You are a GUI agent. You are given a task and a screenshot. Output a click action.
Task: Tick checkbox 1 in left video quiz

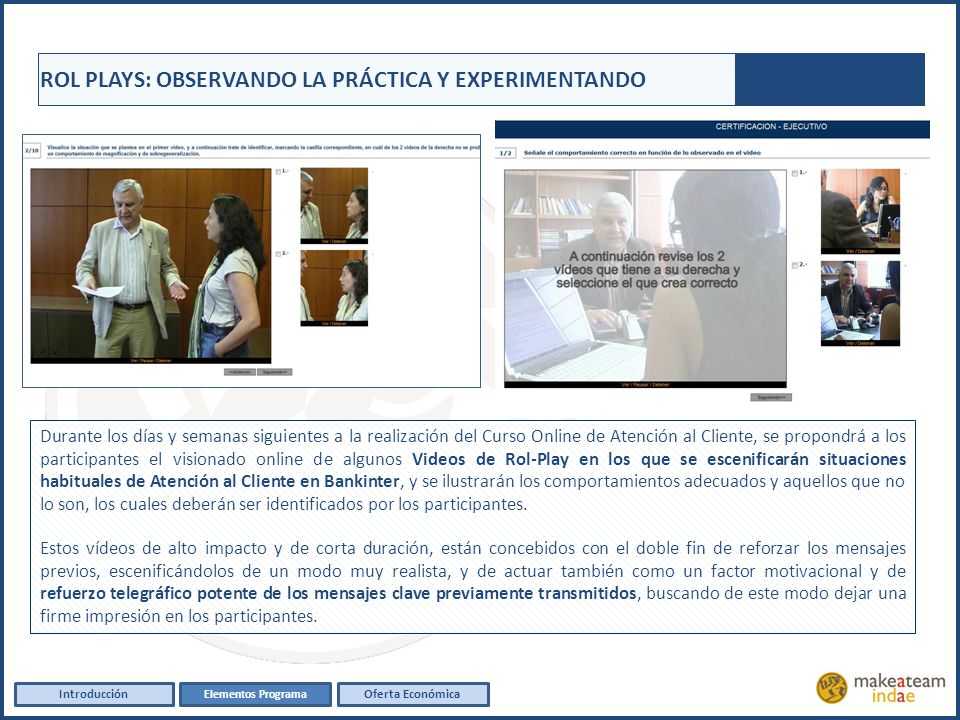click(x=279, y=172)
